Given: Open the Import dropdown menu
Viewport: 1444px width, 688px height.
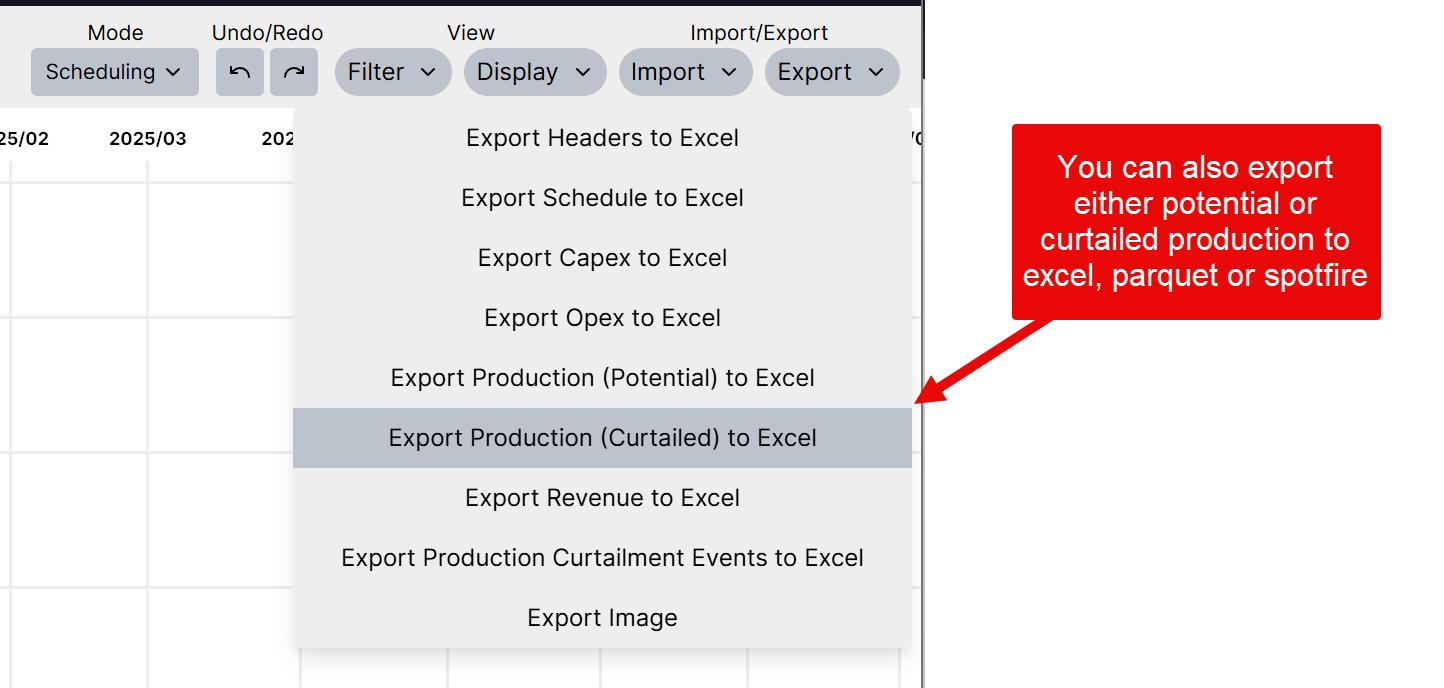Looking at the screenshot, I should point(685,72).
